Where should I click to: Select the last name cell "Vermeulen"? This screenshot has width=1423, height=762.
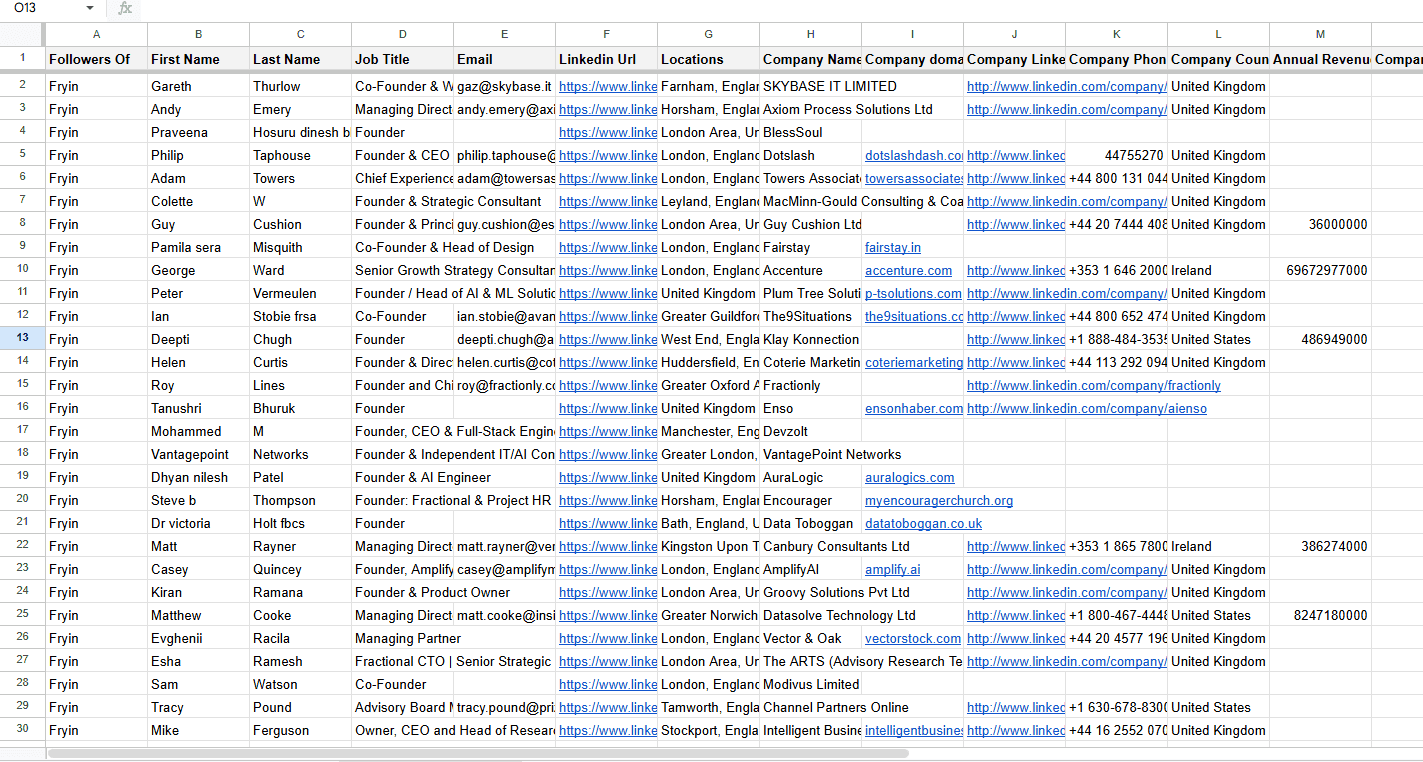click(300, 293)
